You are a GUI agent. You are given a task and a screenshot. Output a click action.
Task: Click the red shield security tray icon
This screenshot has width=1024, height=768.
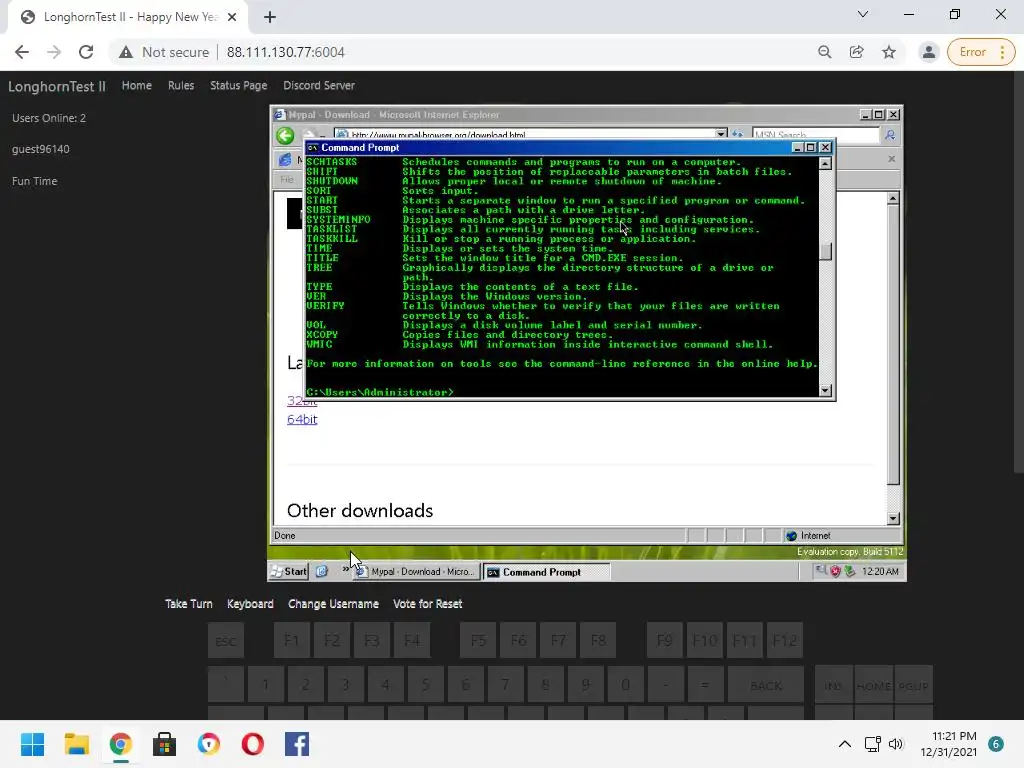coord(835,571)
